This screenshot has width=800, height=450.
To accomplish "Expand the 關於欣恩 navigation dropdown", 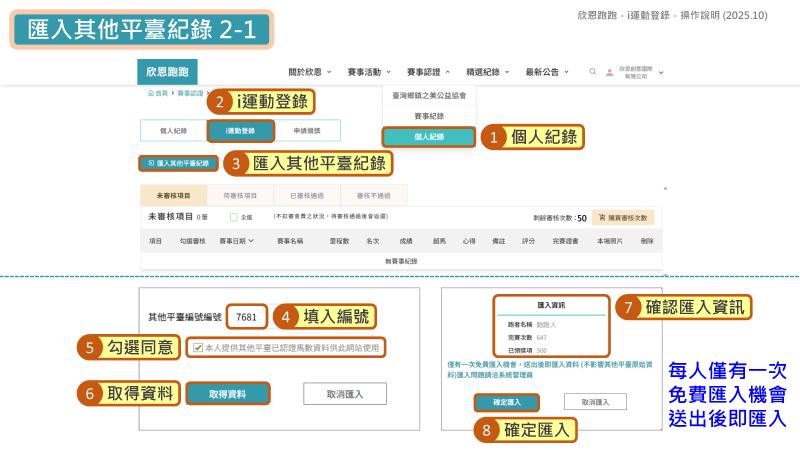I will [310, 72].
